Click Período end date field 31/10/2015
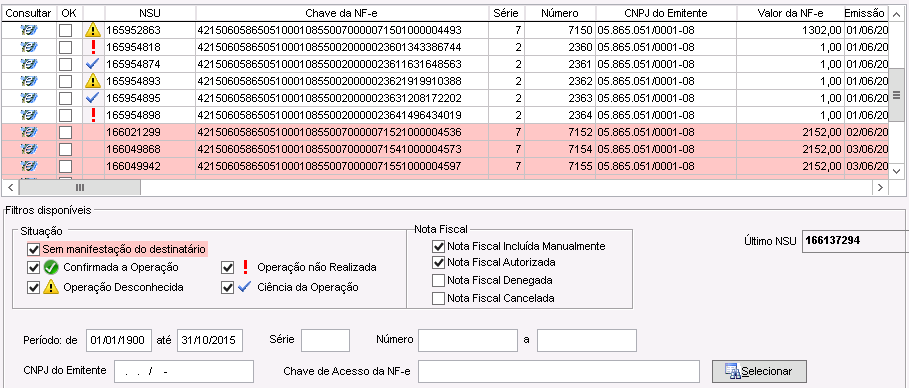 click(x=210, y=340)
